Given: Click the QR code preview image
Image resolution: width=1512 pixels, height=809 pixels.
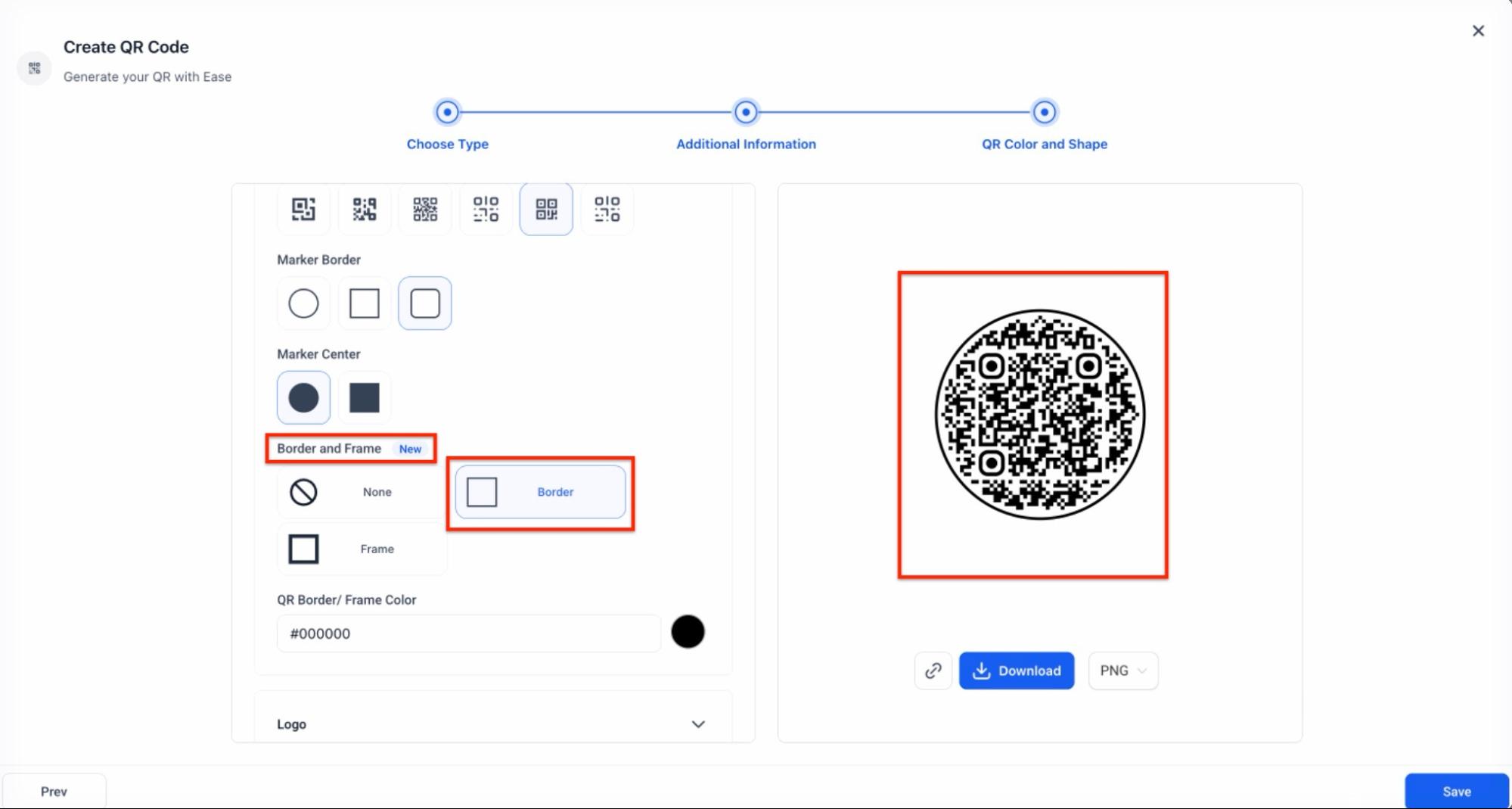Looking at the screenshot, I should 1040,414.
